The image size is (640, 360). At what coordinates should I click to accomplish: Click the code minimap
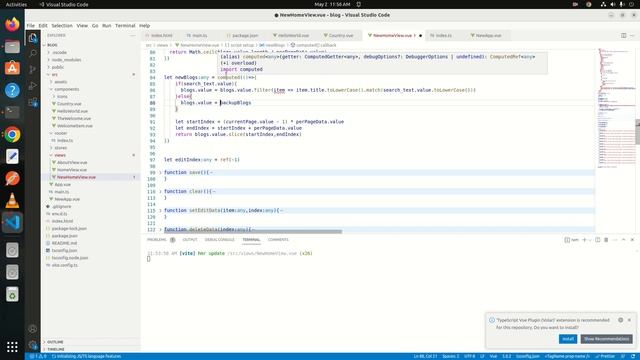616,108
